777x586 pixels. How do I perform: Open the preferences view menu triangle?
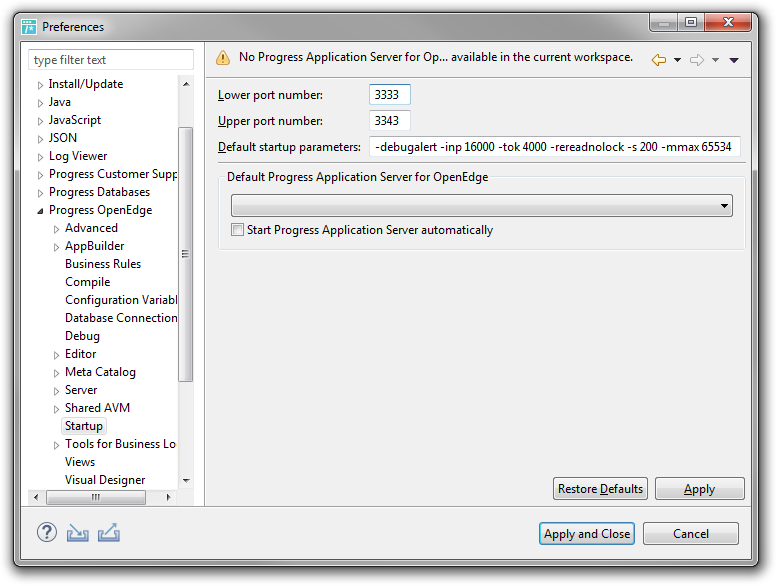734,60
